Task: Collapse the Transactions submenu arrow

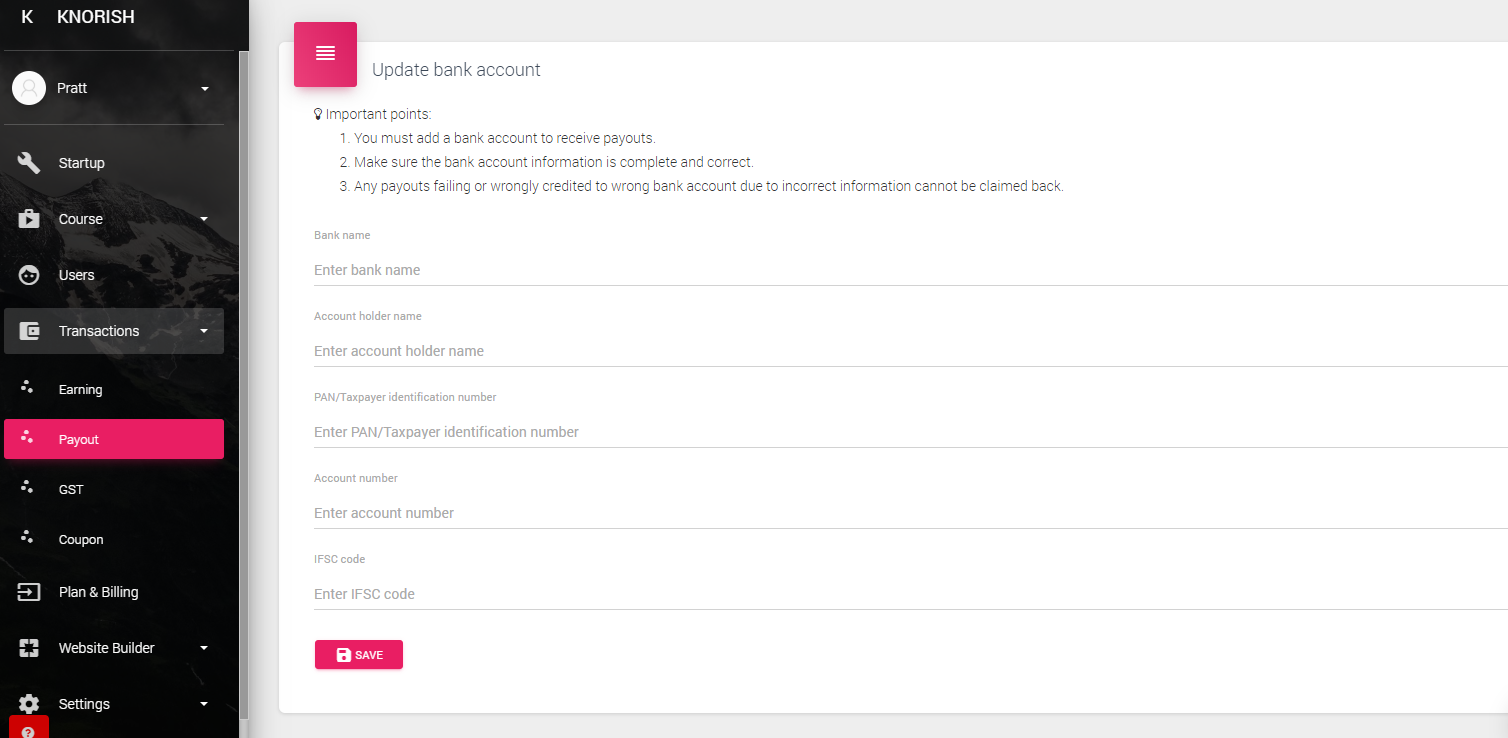Action: click(204, 331)
